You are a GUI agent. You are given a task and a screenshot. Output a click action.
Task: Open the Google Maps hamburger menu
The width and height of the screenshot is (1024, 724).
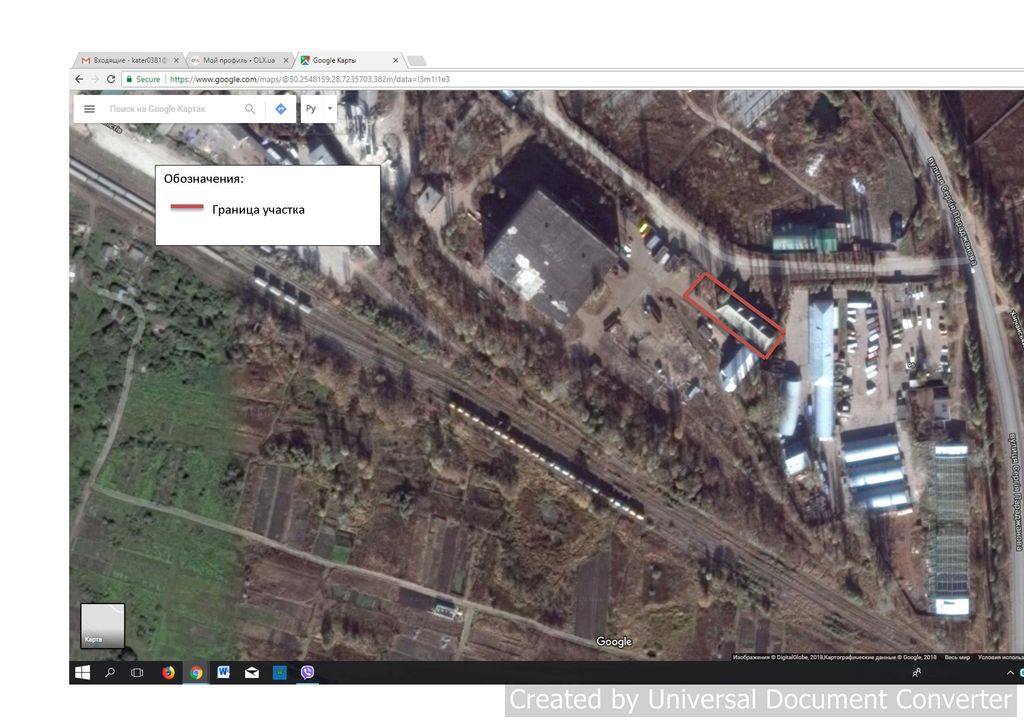point(89,109)
